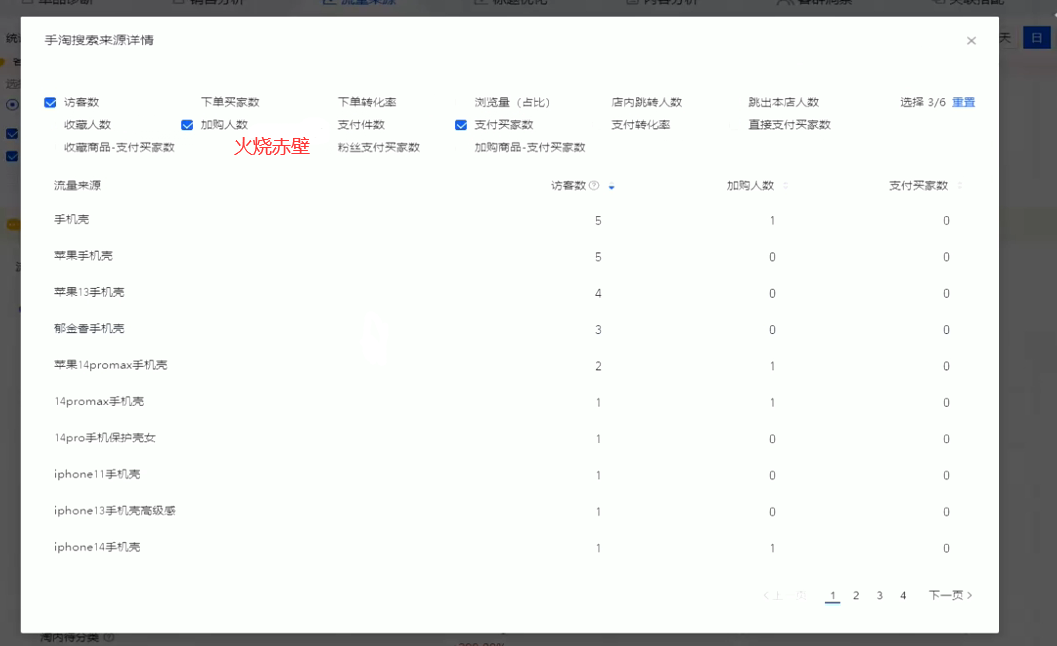Click the 加购人数 column header text
The height and width of the screenshot is (646, 1057).
(x=750, y=185)
